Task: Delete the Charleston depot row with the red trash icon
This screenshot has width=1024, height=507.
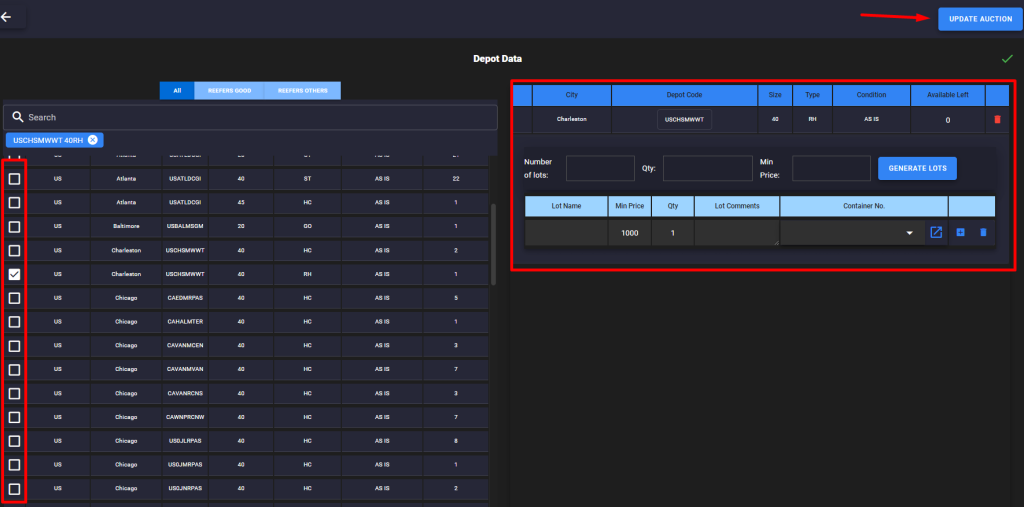Action: pyautogui.click(x=996, y=120)
